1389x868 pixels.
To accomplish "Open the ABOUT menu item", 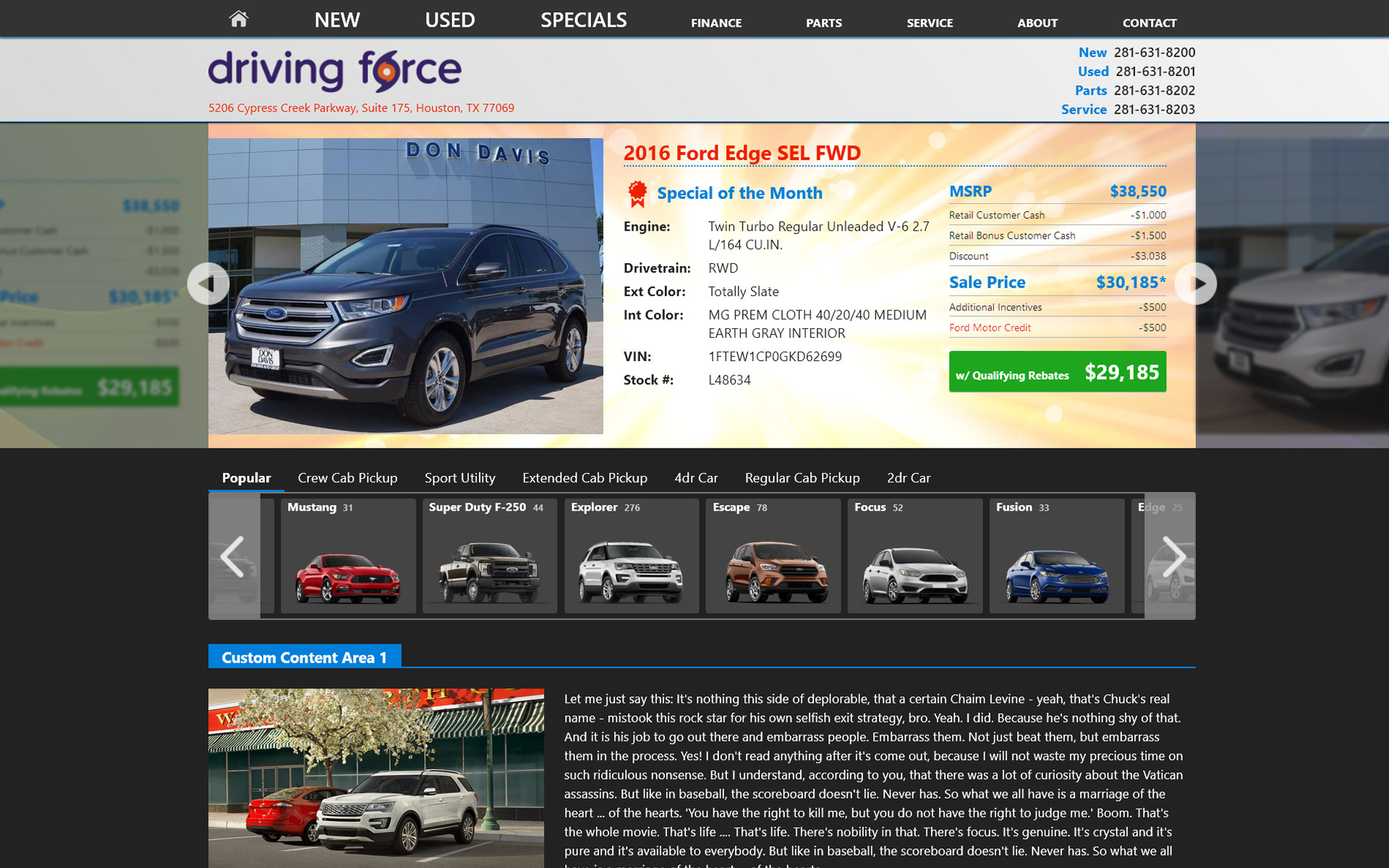I will coord(1037,23).
